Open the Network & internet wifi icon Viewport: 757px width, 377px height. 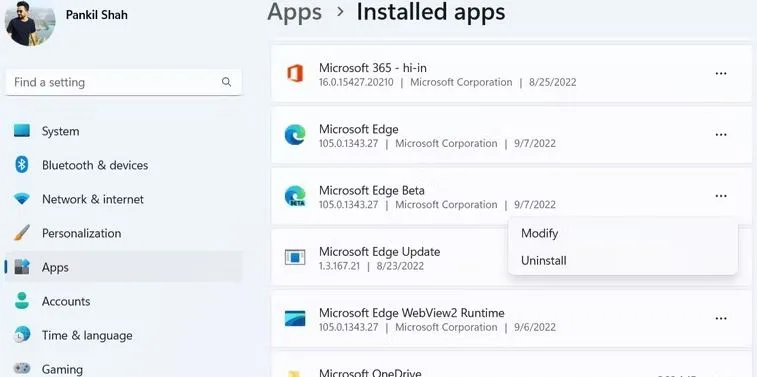[22, 199]
